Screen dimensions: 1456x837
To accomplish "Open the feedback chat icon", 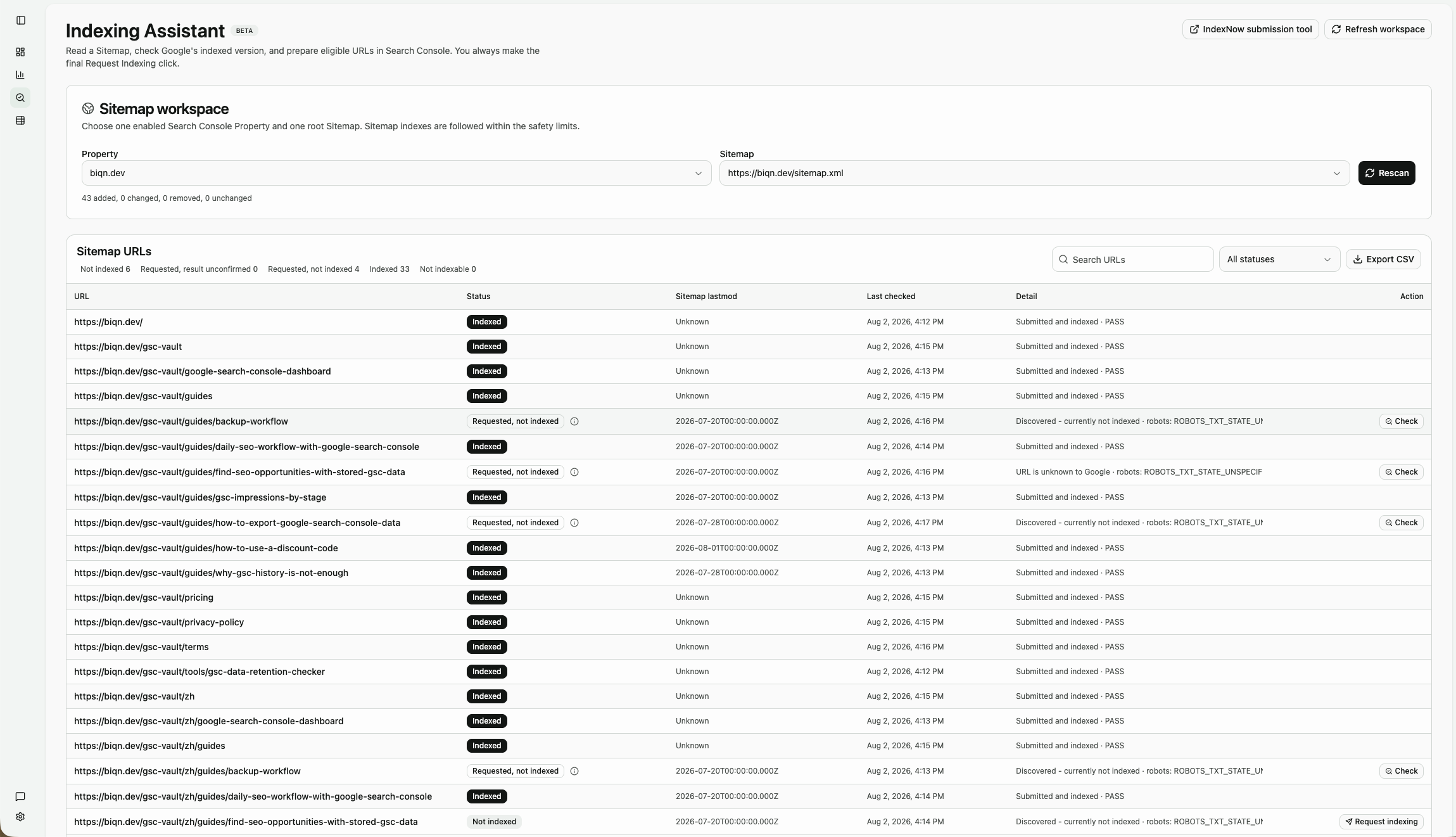I will [x=20, y=796].
